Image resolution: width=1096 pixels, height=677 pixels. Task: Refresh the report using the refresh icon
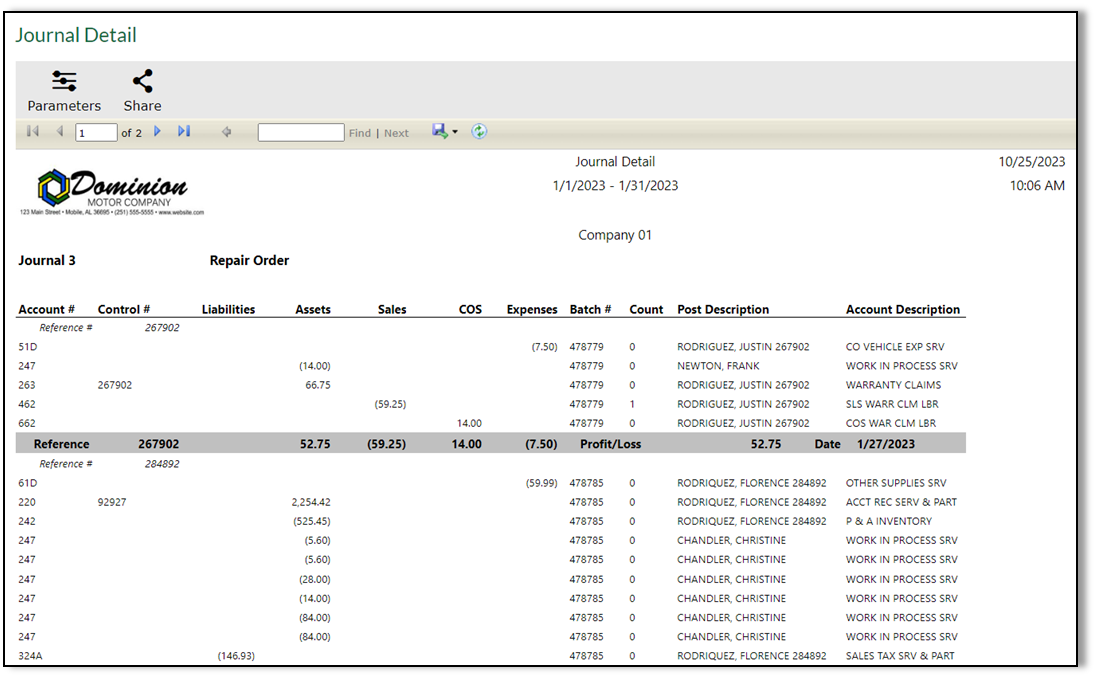tap(479, 131)
